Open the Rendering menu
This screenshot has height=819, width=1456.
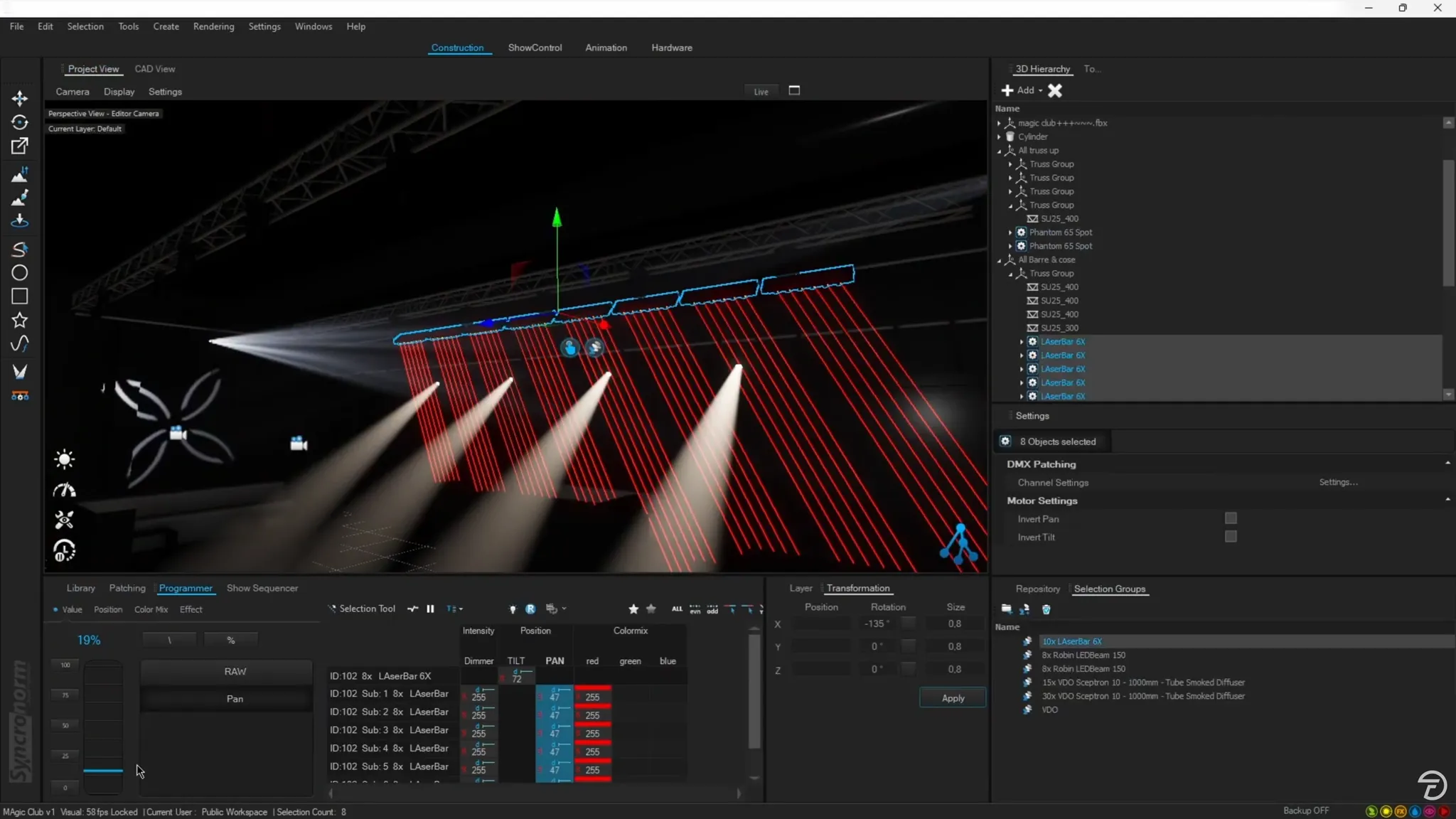coord(213,26)
